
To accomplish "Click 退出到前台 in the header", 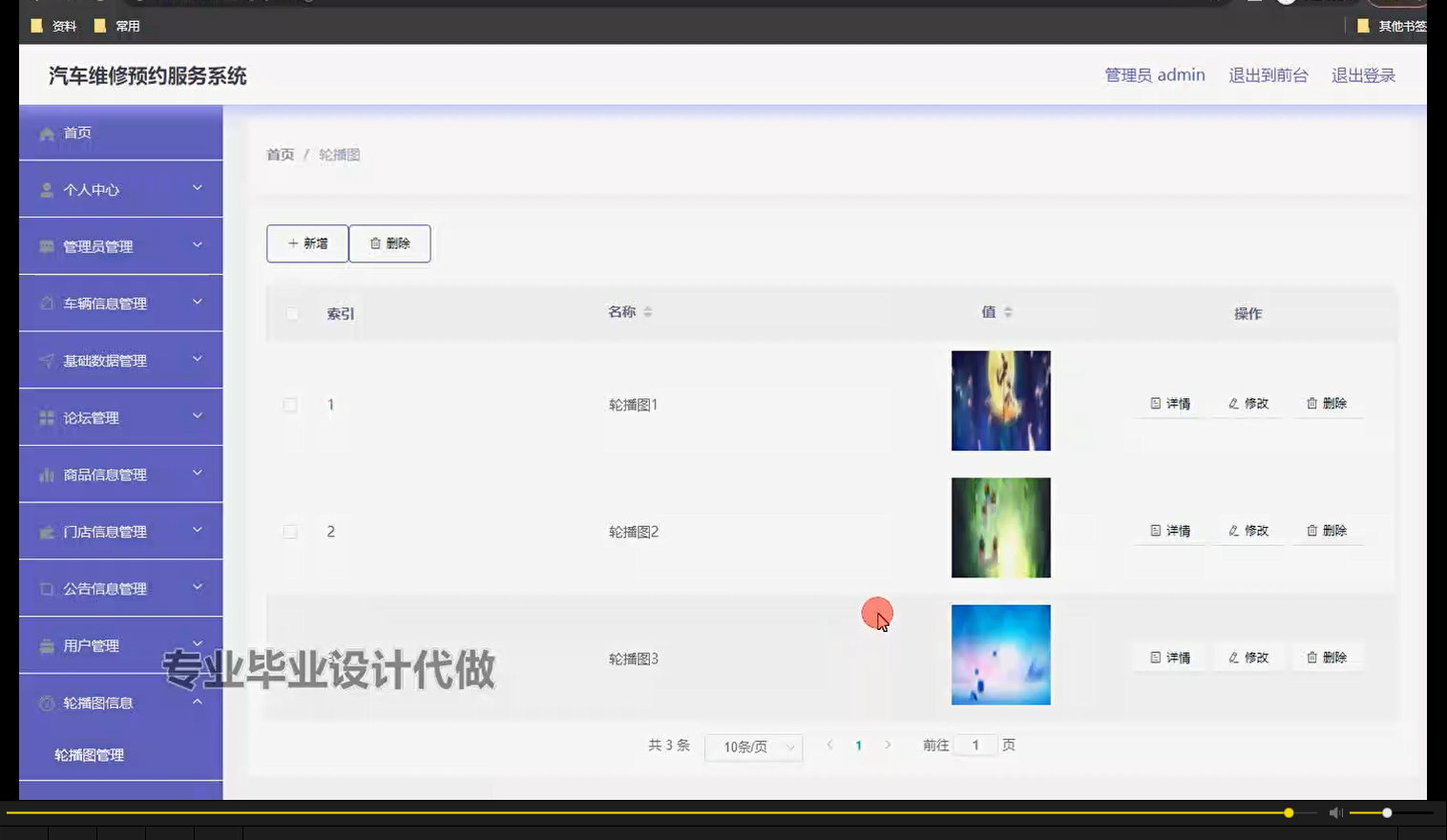I will [x=1269, y=75].
